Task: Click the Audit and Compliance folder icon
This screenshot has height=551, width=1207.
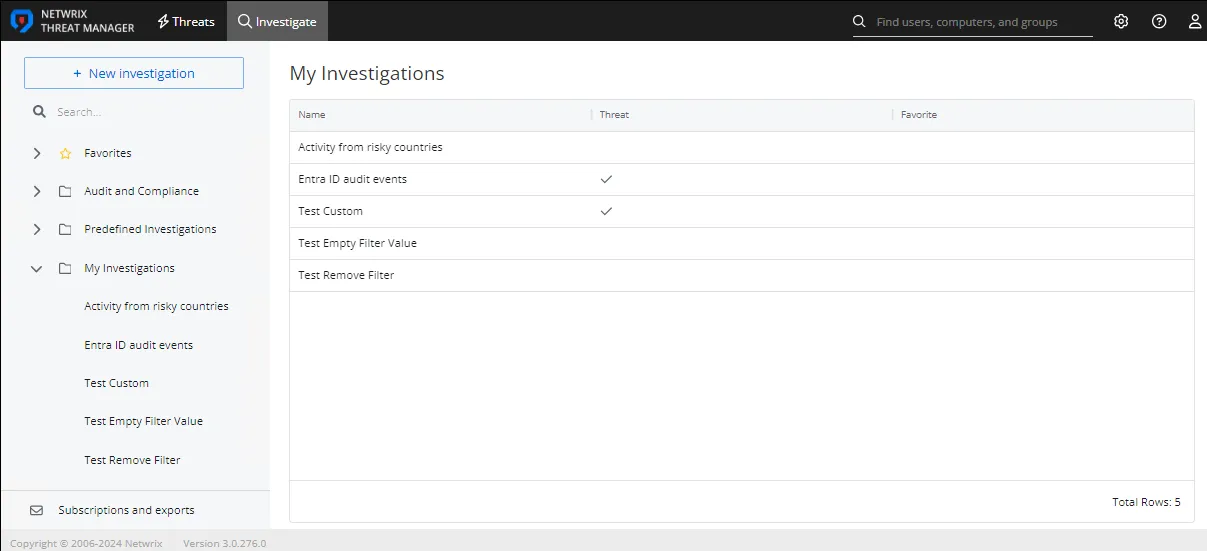Action: 65,191
